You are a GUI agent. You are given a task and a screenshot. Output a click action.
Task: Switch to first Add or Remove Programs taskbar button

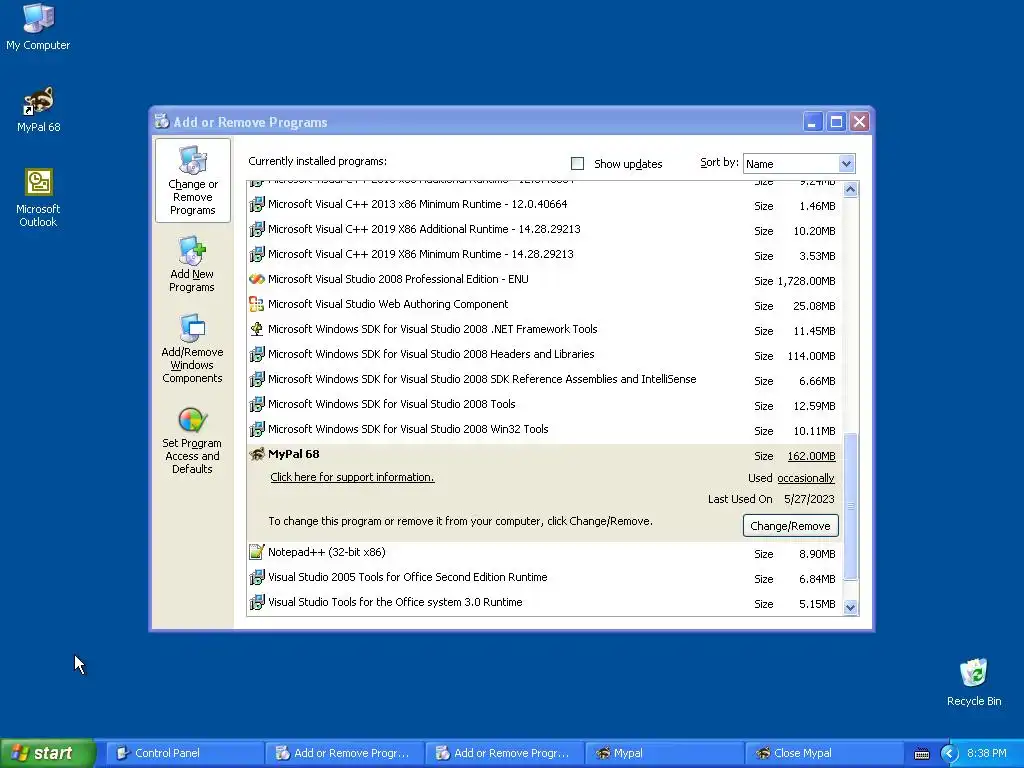345,754
